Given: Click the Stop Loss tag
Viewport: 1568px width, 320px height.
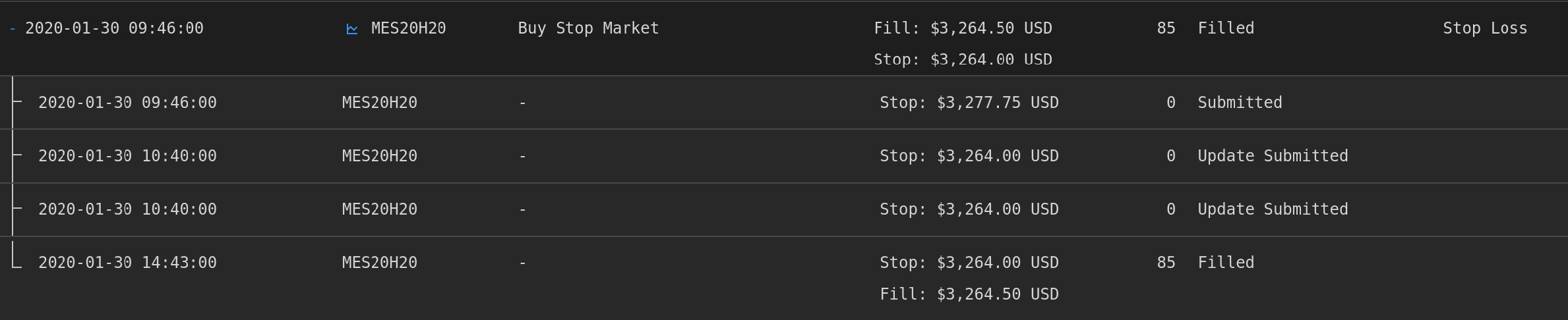Looking at the screenshot, I should tap(1484, 28).
